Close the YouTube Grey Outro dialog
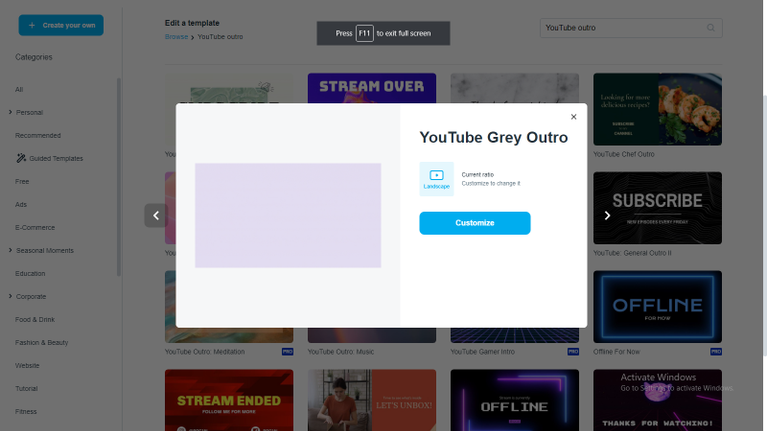This screenshot has width=767, height=431. tap(573, 117)
